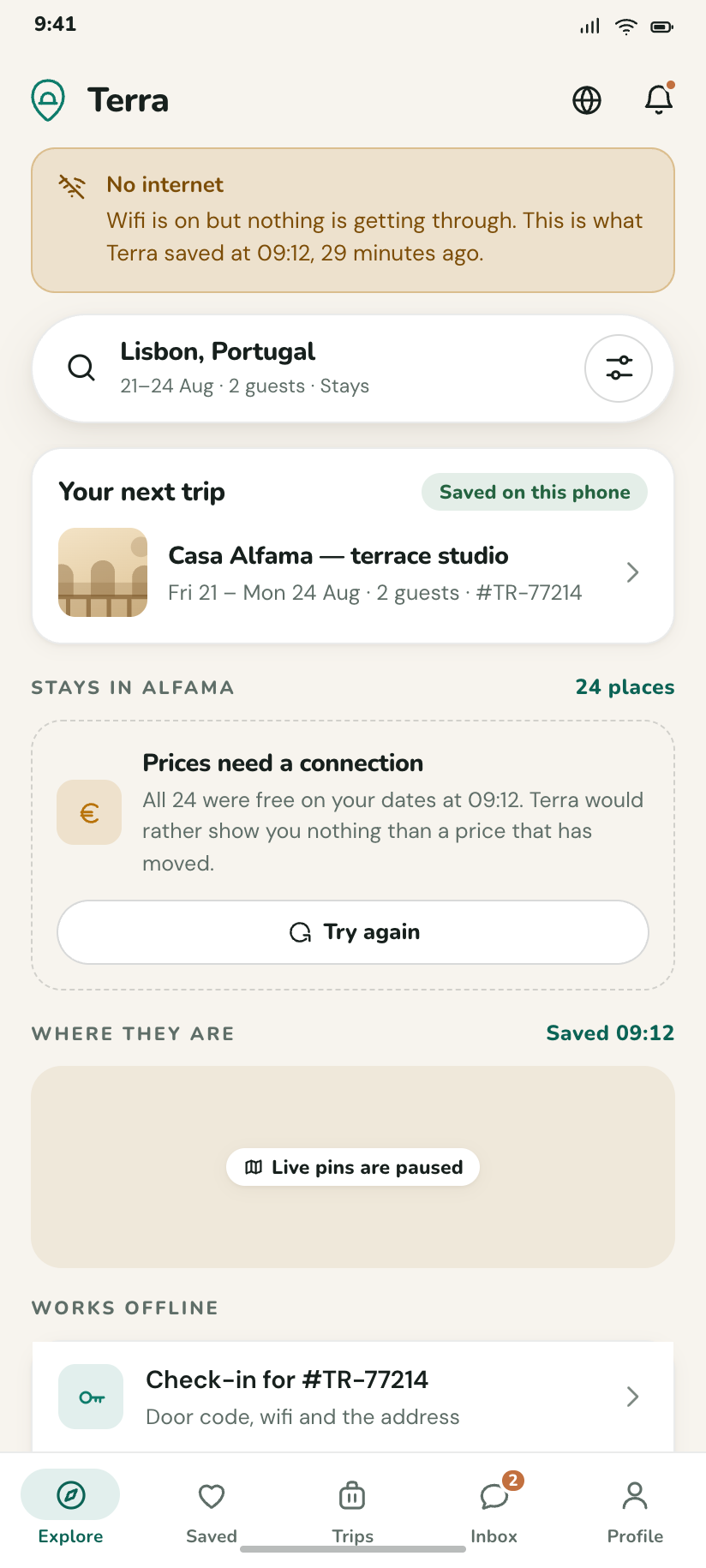Open the search filters slider icon
The image size is (706, 1568).
pyautogui.click(x=619, y=368)
